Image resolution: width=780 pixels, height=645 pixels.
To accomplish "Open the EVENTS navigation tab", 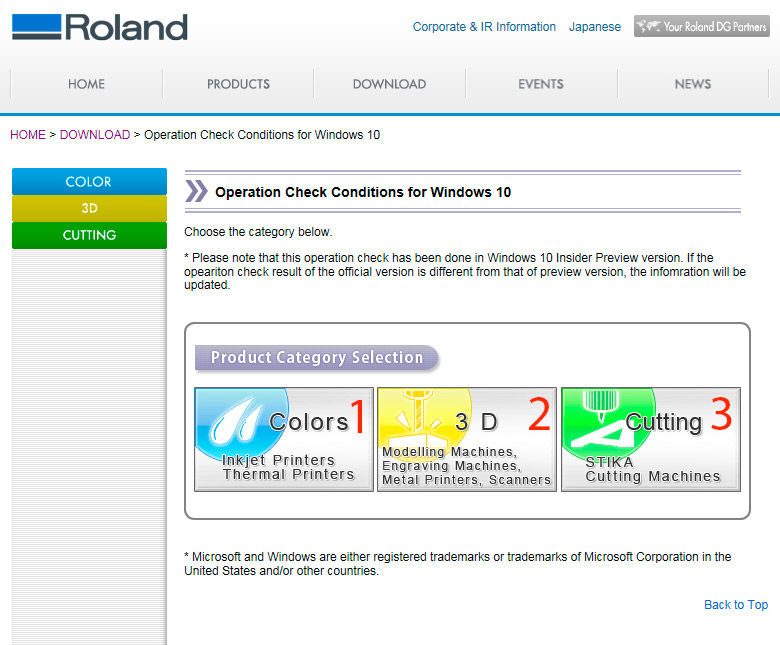I will [541, 84].
